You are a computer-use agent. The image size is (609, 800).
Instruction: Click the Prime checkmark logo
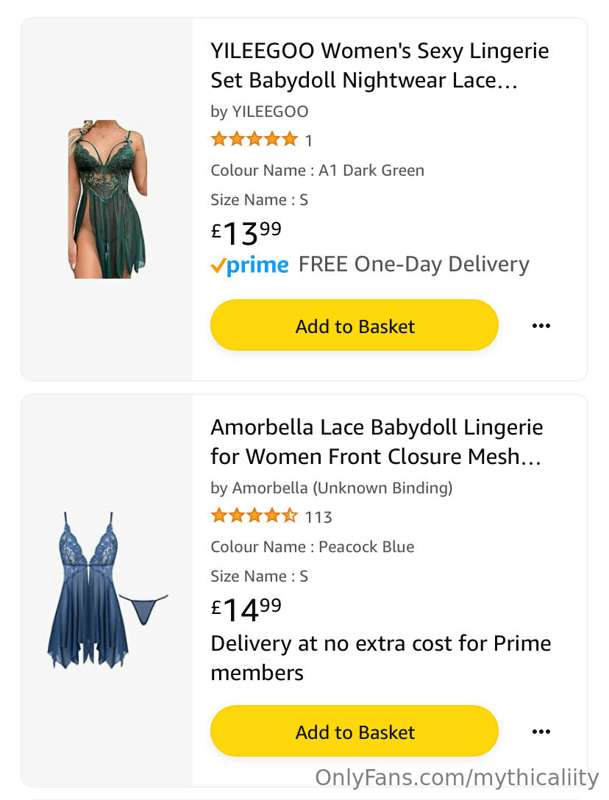pos(249,265)
